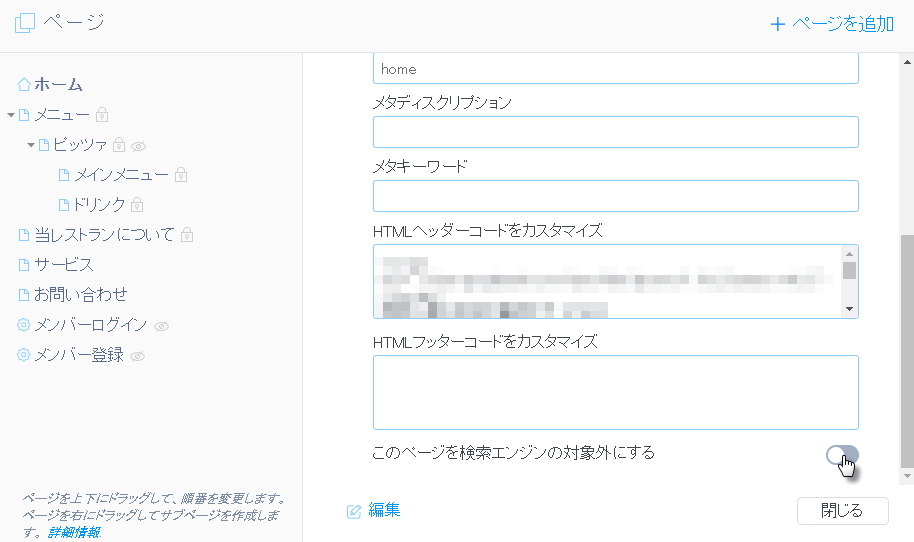
Task: Toggle the visibility eye for ピッツァ
Action: [138, 146]
